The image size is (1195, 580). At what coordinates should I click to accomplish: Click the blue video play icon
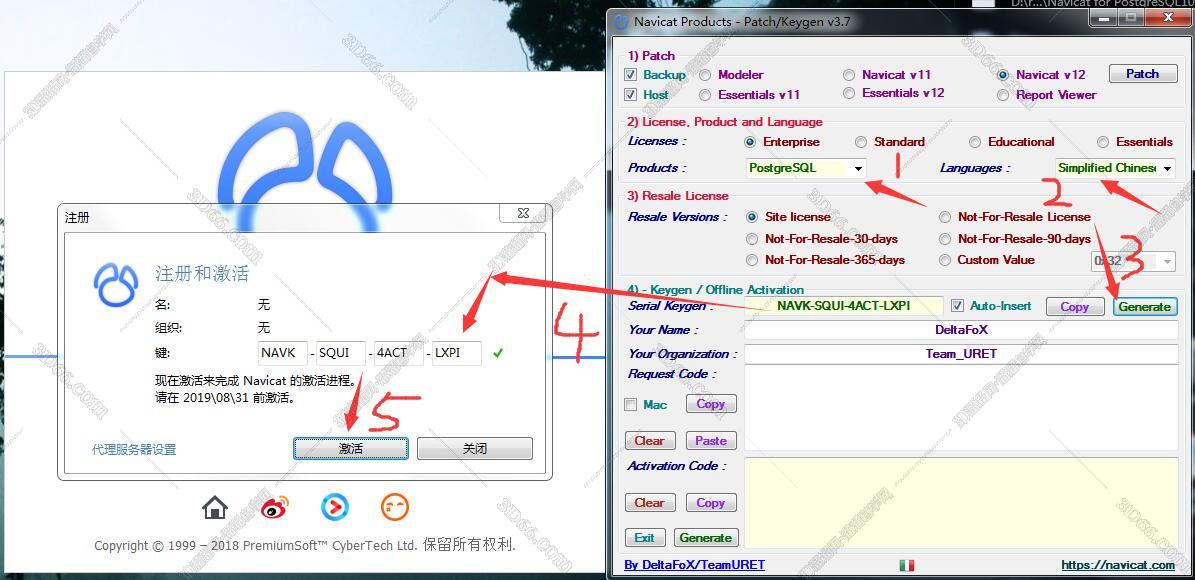coord(335,507)
